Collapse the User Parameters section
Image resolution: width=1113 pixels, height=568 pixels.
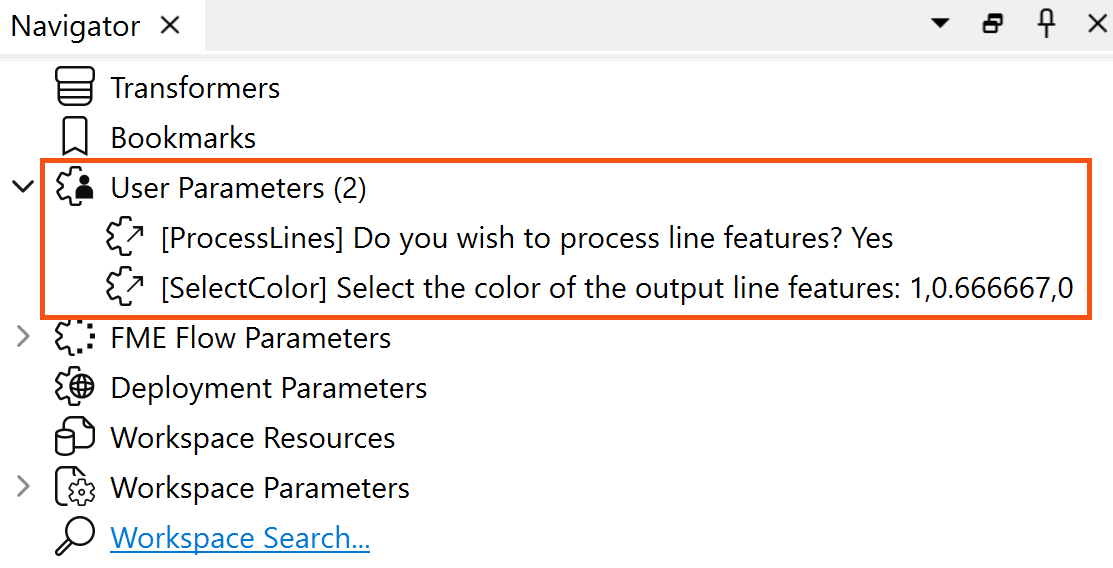pyautogui.click(x=23, y=187)
